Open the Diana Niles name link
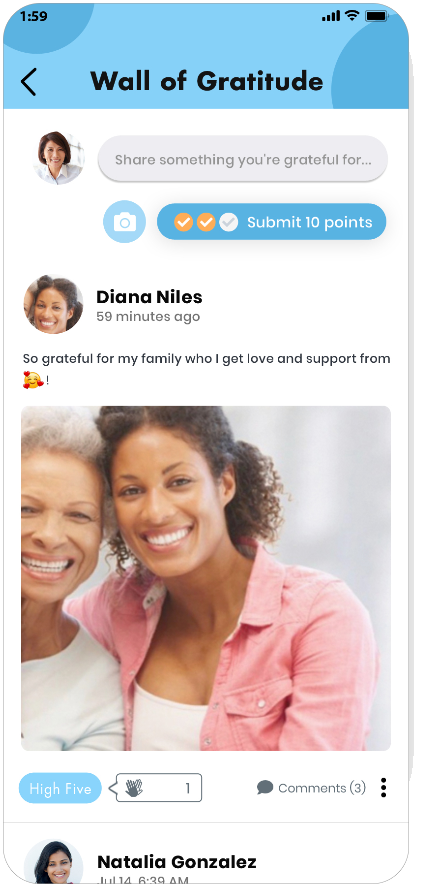Screen dimensions: 421x889 pos(149,297)
